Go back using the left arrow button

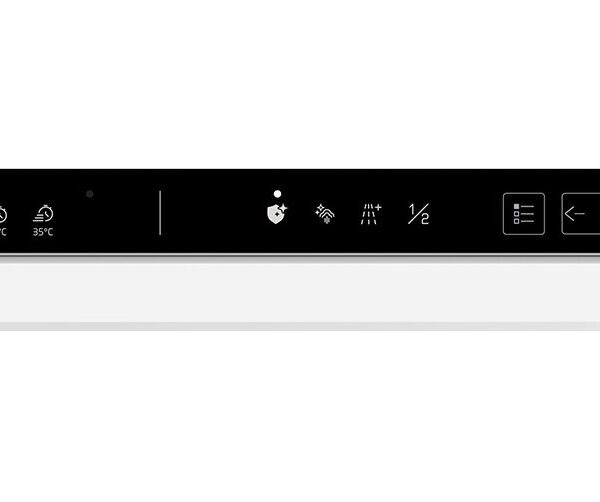click(x=580, y=214)
